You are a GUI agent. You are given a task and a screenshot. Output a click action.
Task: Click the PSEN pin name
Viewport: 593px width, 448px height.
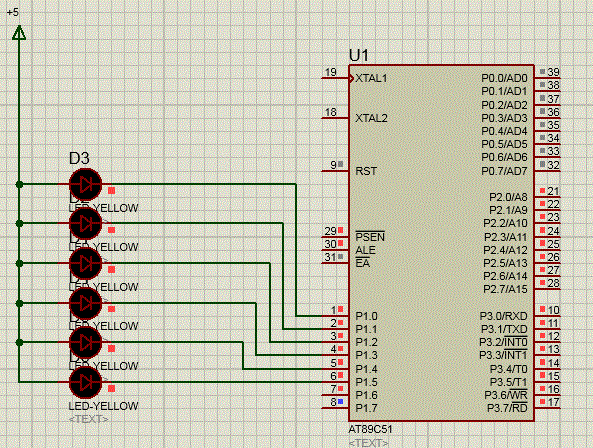tap(370, 237)
